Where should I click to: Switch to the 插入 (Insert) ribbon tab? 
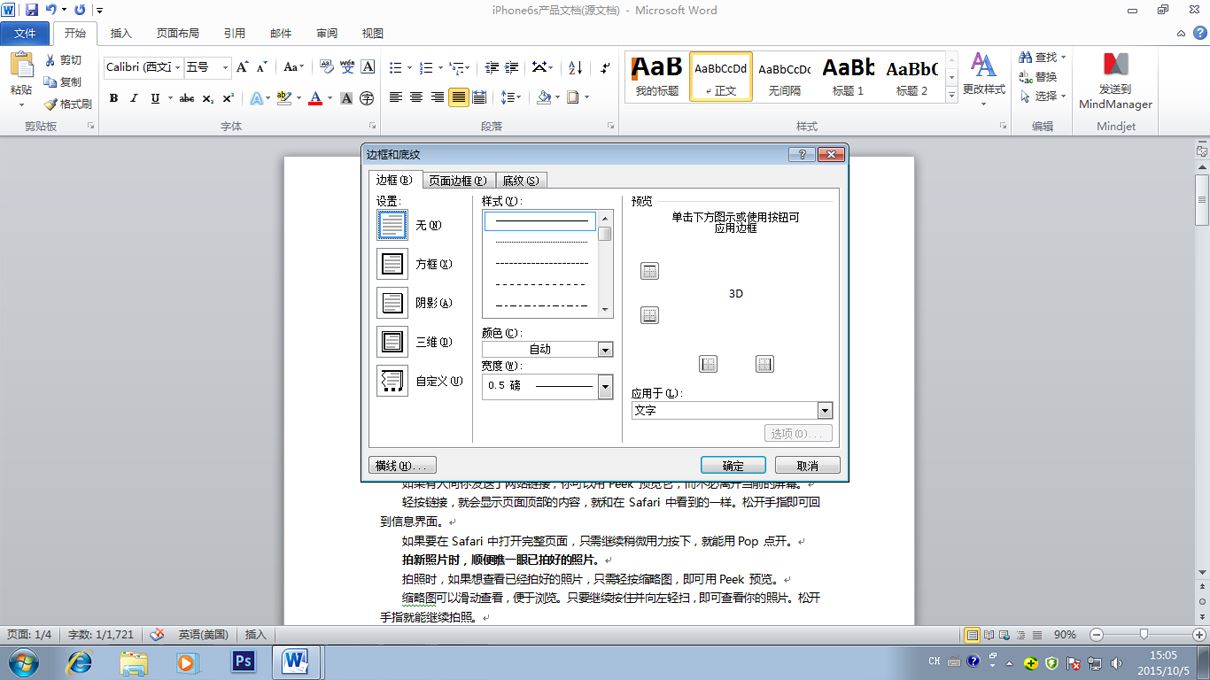[121, 33]
